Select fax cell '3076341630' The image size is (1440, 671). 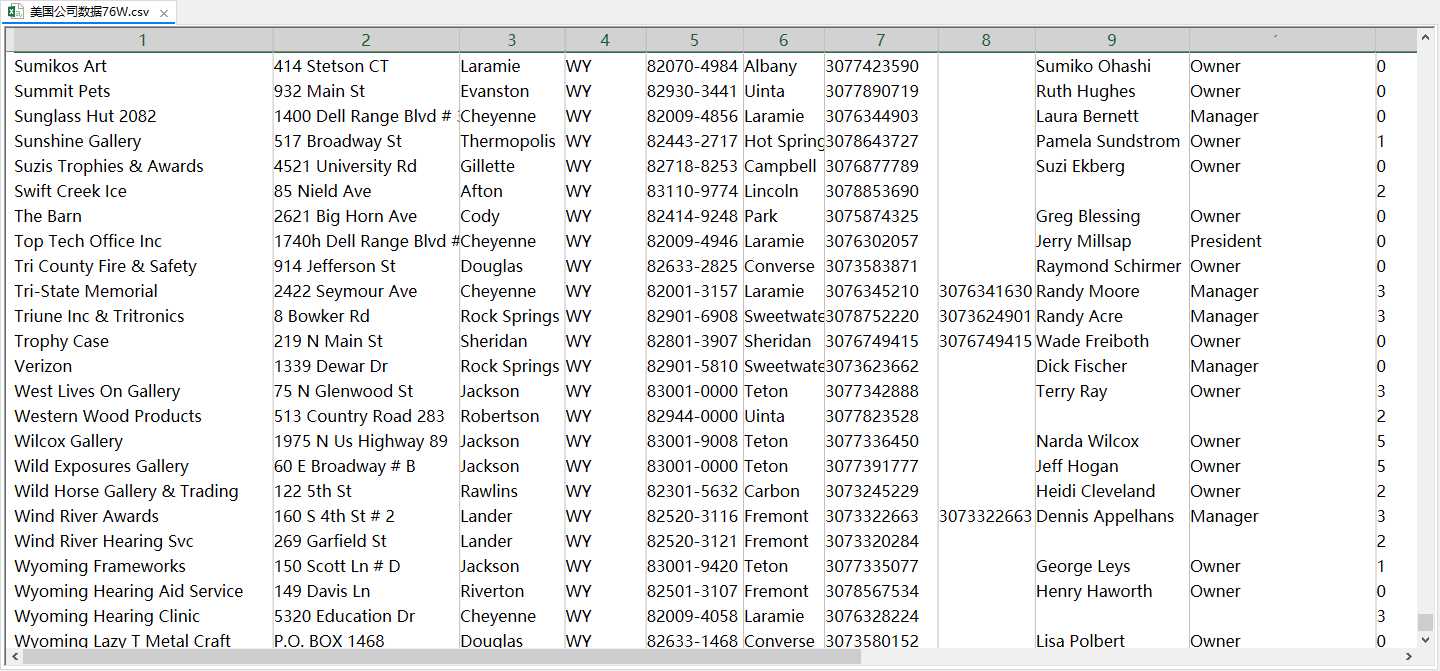[x=986, y=291]
